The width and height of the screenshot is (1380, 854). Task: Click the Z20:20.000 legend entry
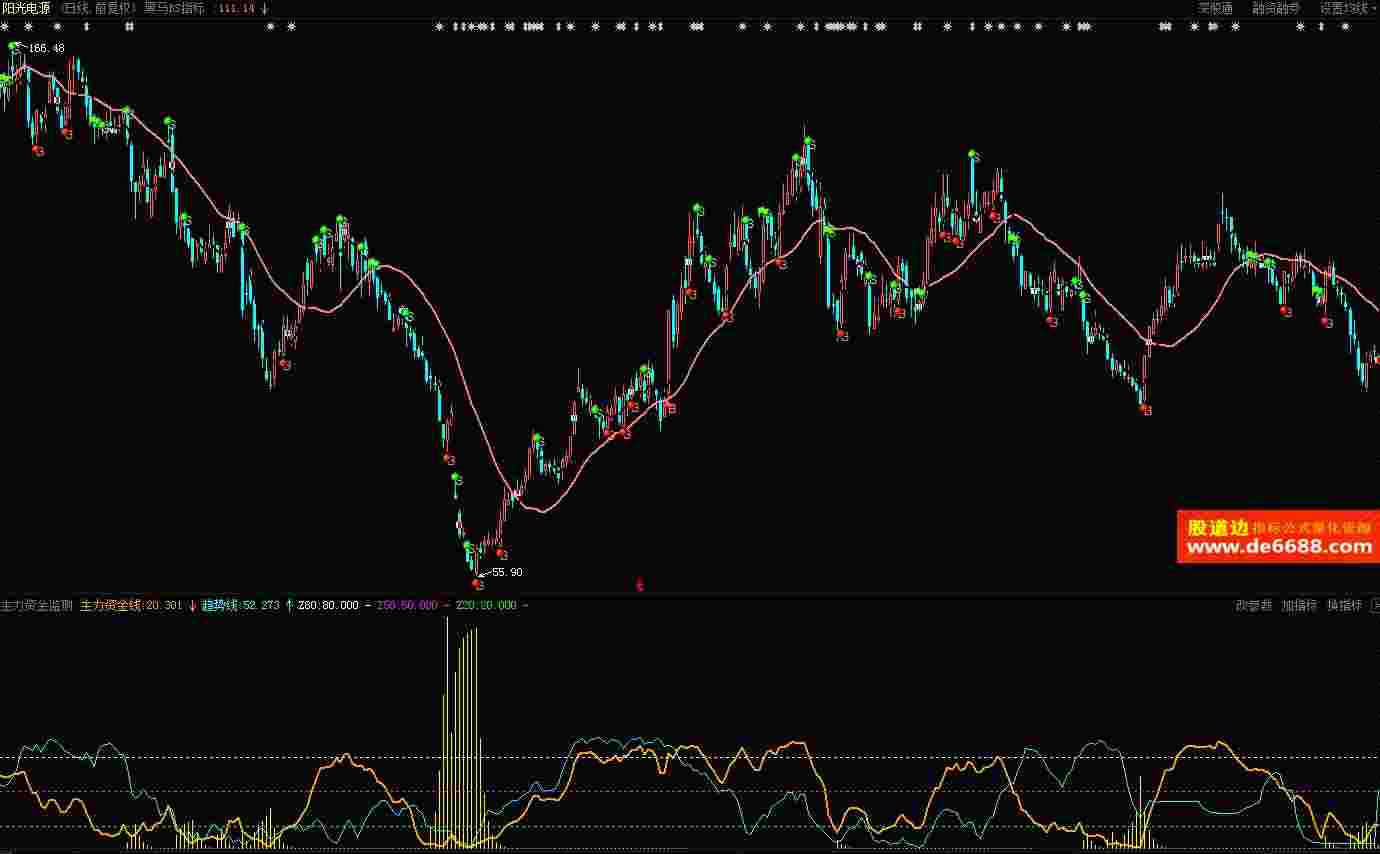pyautogui.click(x=486, y=605)
